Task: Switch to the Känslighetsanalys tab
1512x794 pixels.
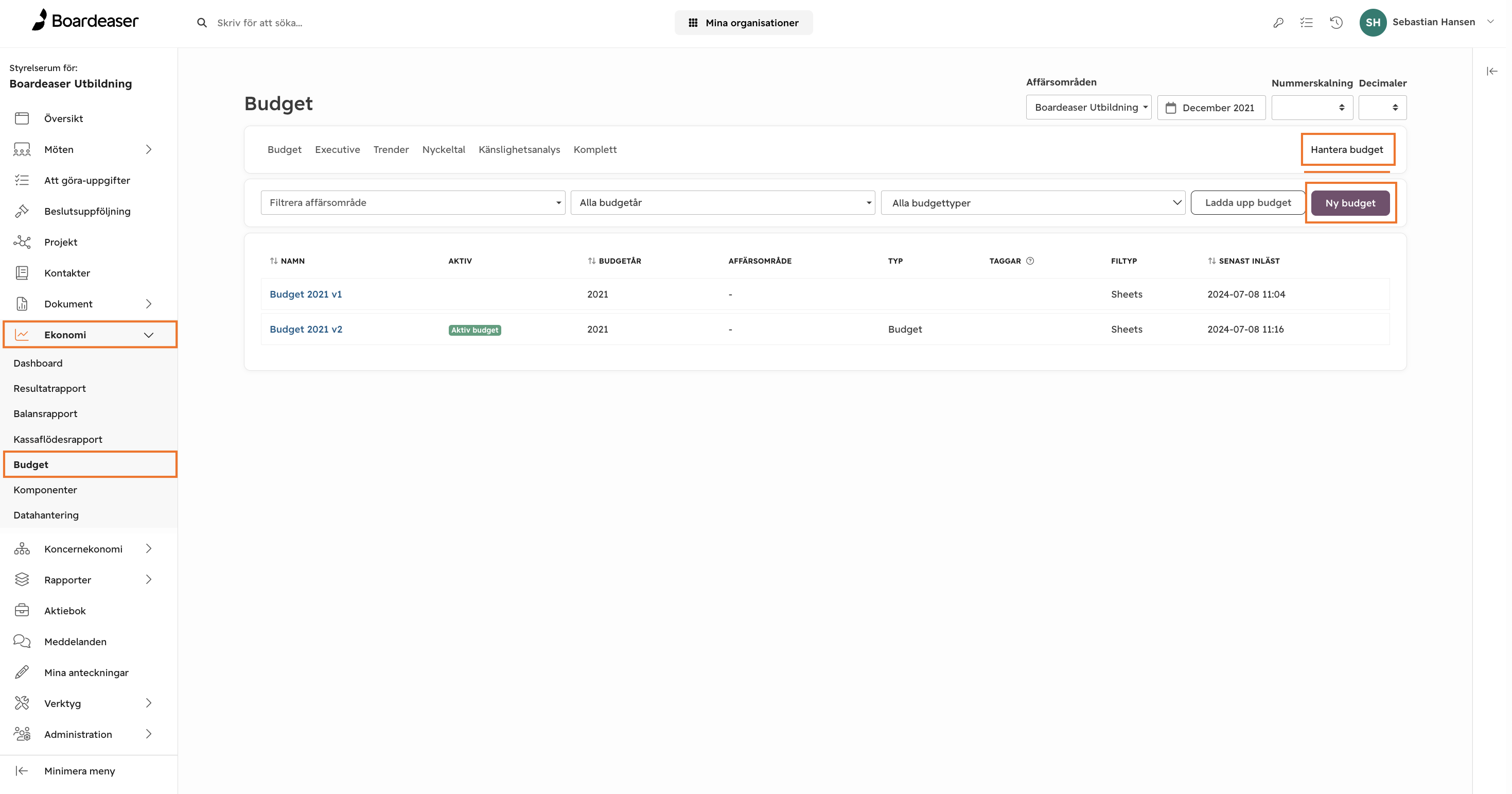Action: 519,150
